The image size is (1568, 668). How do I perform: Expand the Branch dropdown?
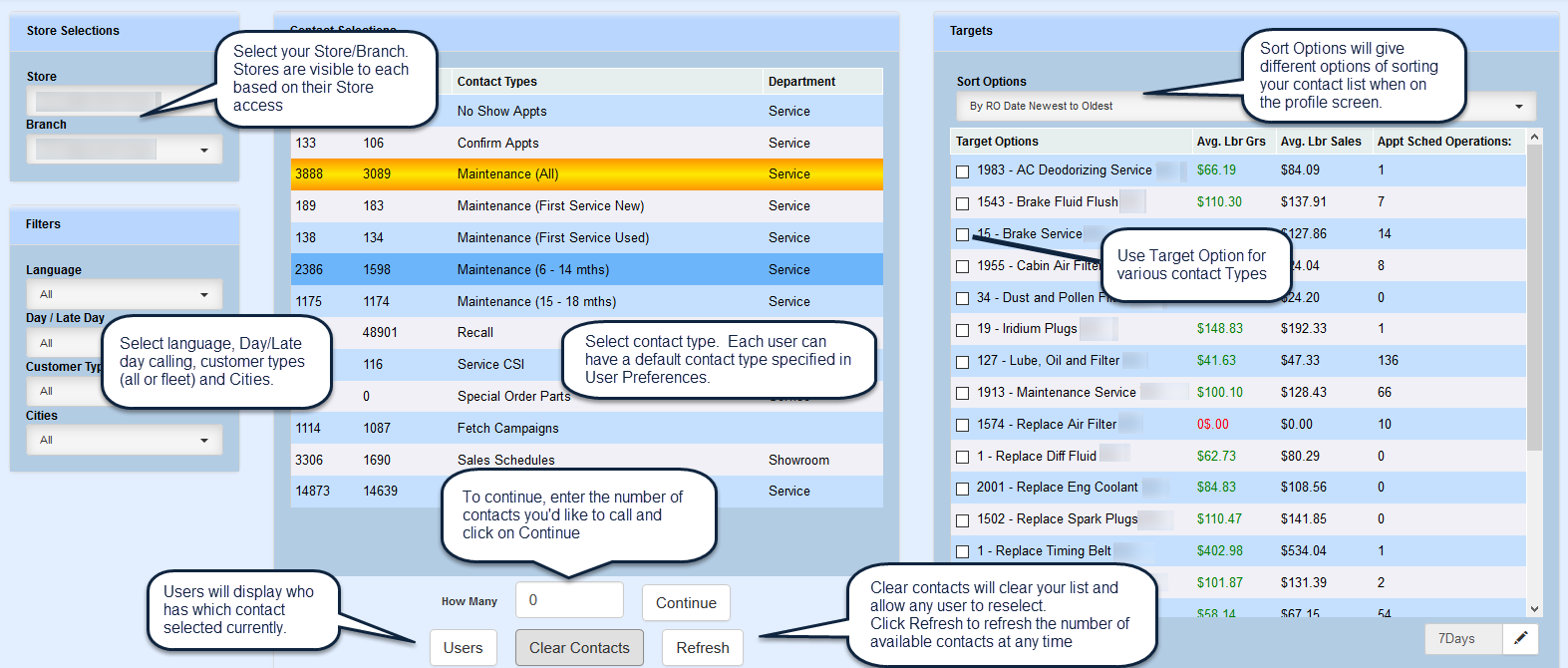click(x=203, y=151)
